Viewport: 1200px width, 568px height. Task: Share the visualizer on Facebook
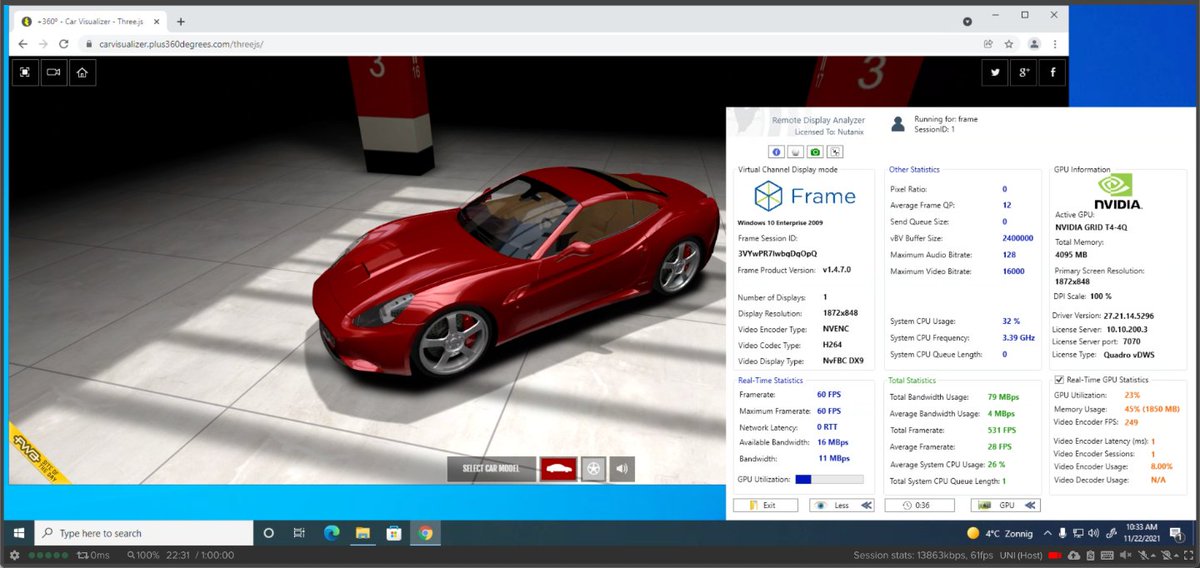coord(1053,72)
